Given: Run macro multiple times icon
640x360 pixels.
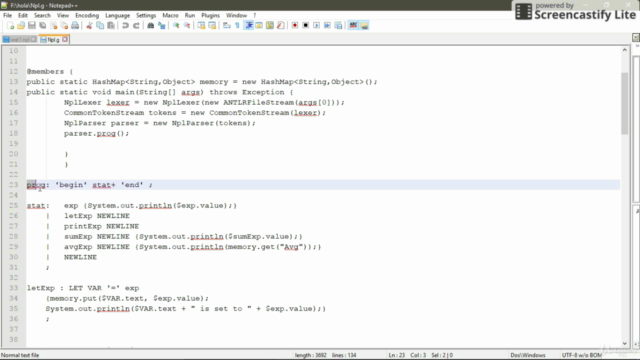Looking at the screenshot, I should pyautogui.click(x=327, y=26).
